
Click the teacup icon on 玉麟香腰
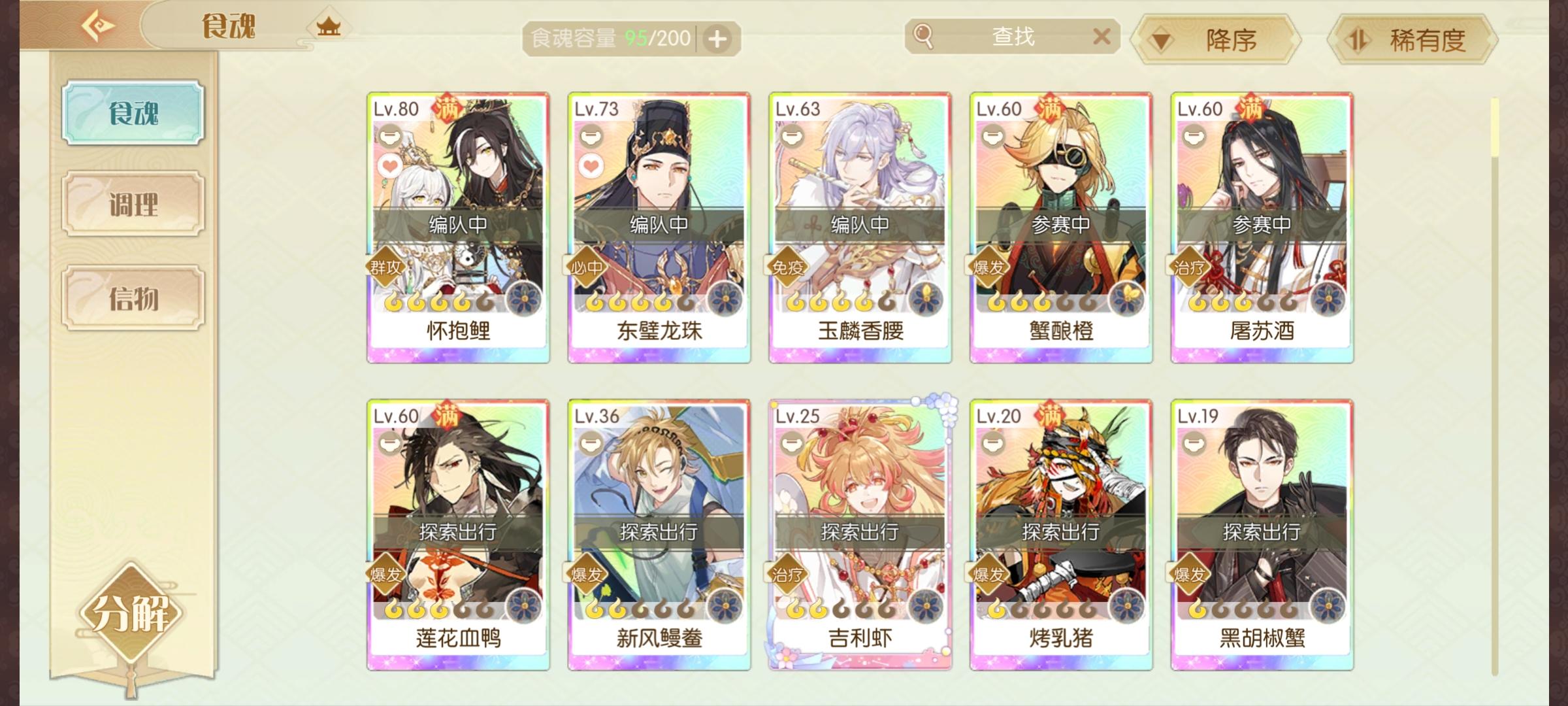[x=792, y=136]
